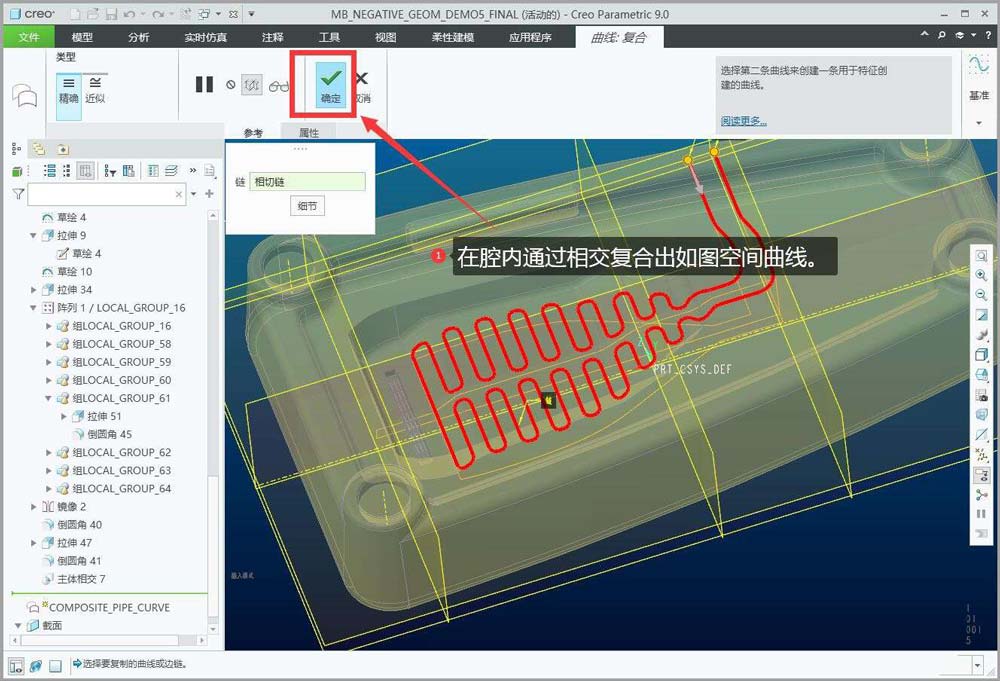Click the refit zoom icon
1000x681 pixels.
tap(982, 256)
